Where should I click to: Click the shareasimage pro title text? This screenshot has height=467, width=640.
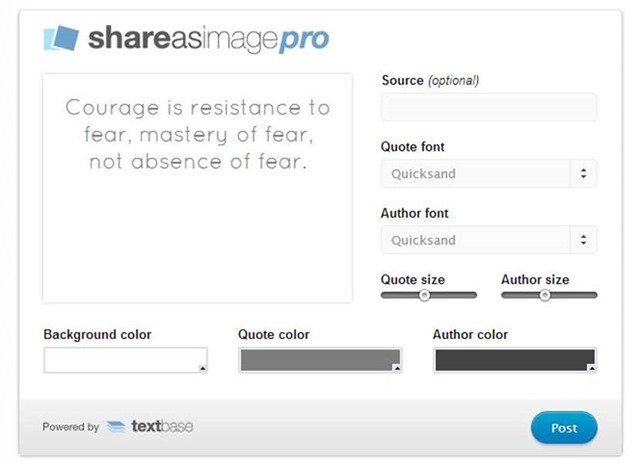(x=208, y=39)
